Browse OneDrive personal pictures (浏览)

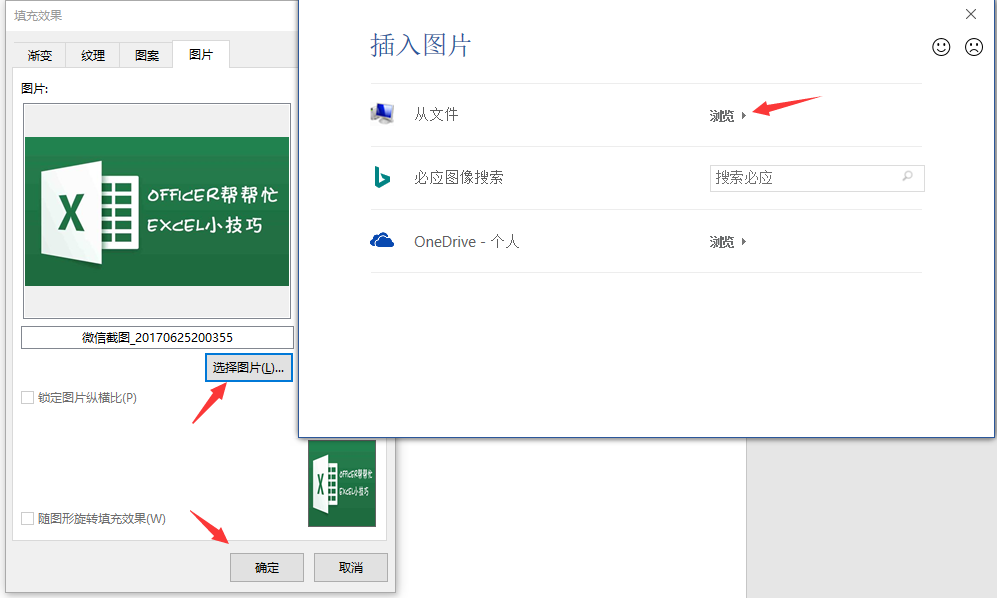[727, 242]
